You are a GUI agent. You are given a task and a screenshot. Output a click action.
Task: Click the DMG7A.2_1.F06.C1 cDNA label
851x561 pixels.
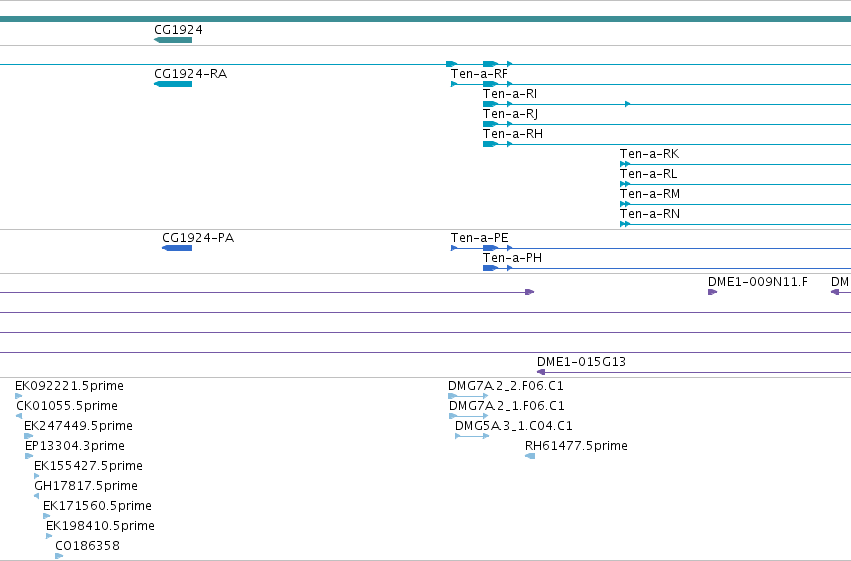coord(507,406)
